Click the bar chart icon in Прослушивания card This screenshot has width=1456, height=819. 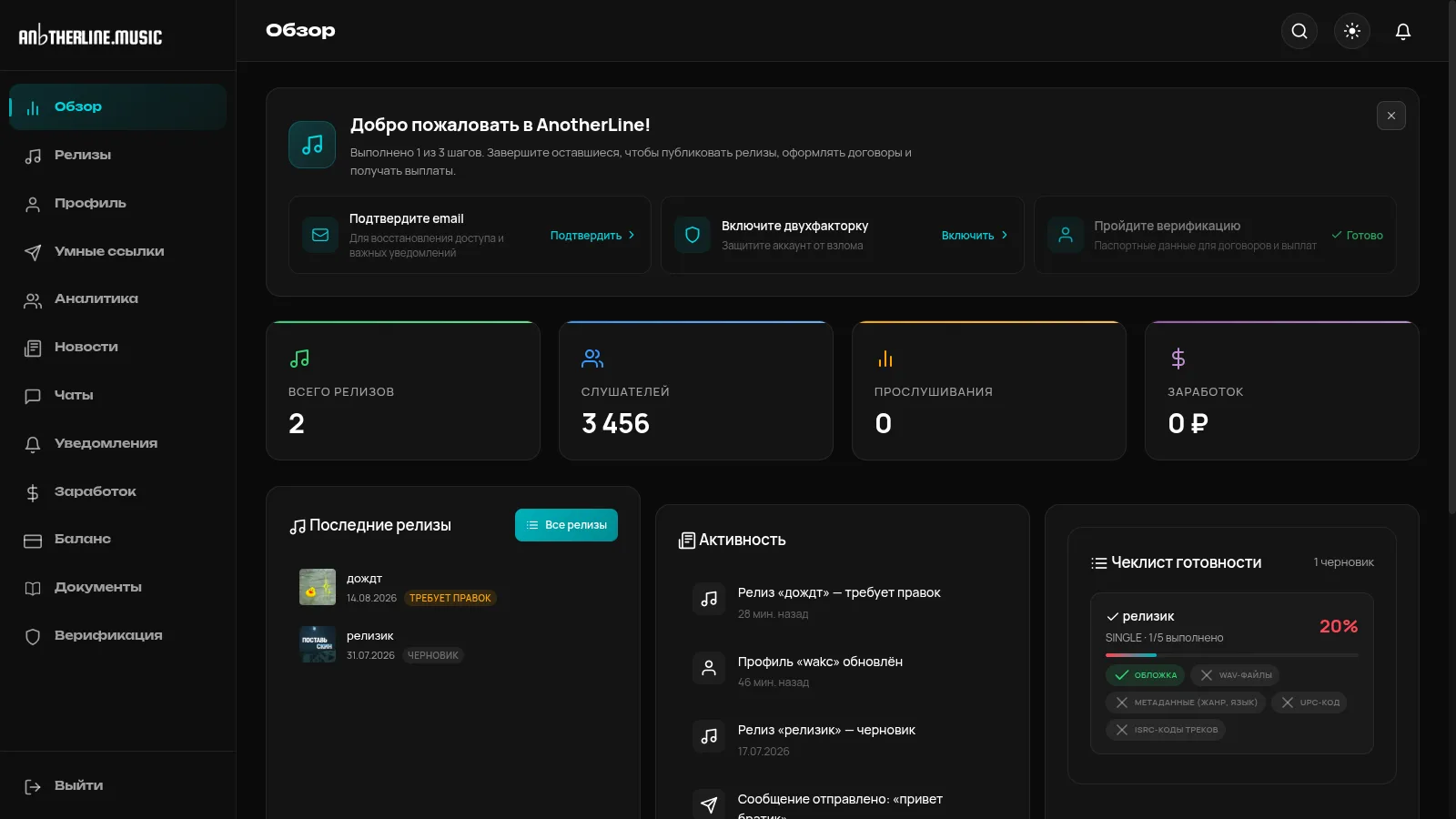click(885, 359)
